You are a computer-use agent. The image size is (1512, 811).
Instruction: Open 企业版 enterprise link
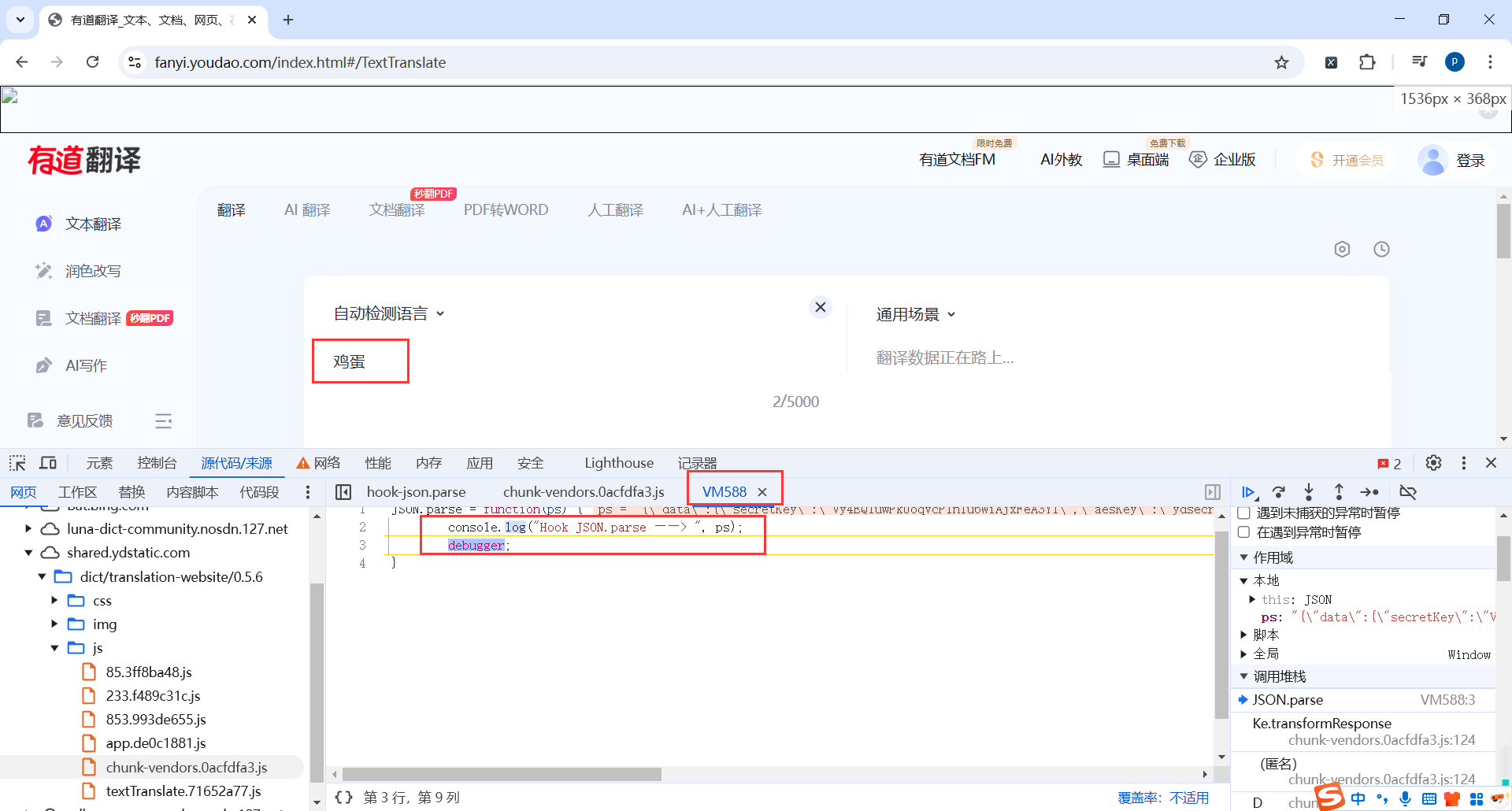[x=1222, y=160]
